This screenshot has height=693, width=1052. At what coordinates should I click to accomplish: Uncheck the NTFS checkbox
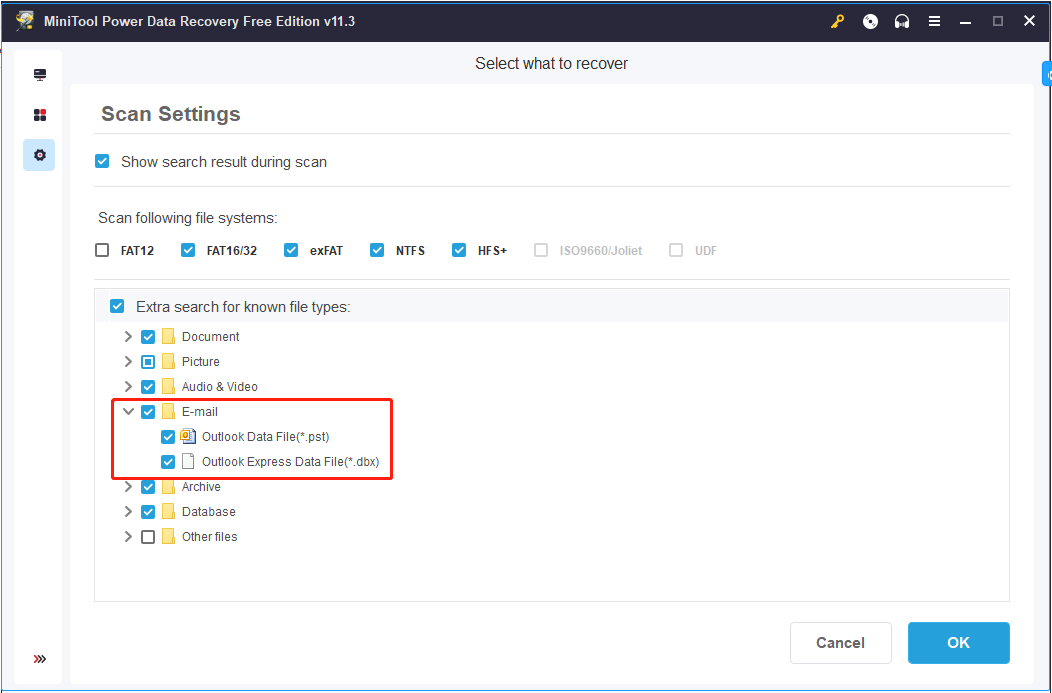pyautogui.click(x=377, y=250)
